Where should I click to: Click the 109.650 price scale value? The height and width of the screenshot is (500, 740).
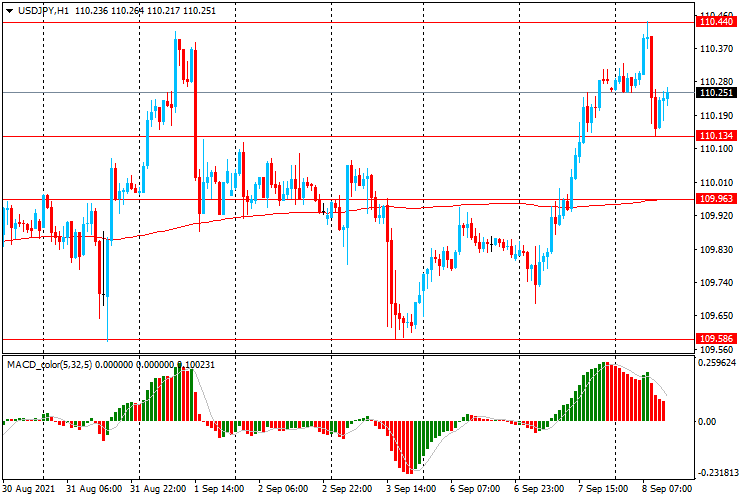716,316
